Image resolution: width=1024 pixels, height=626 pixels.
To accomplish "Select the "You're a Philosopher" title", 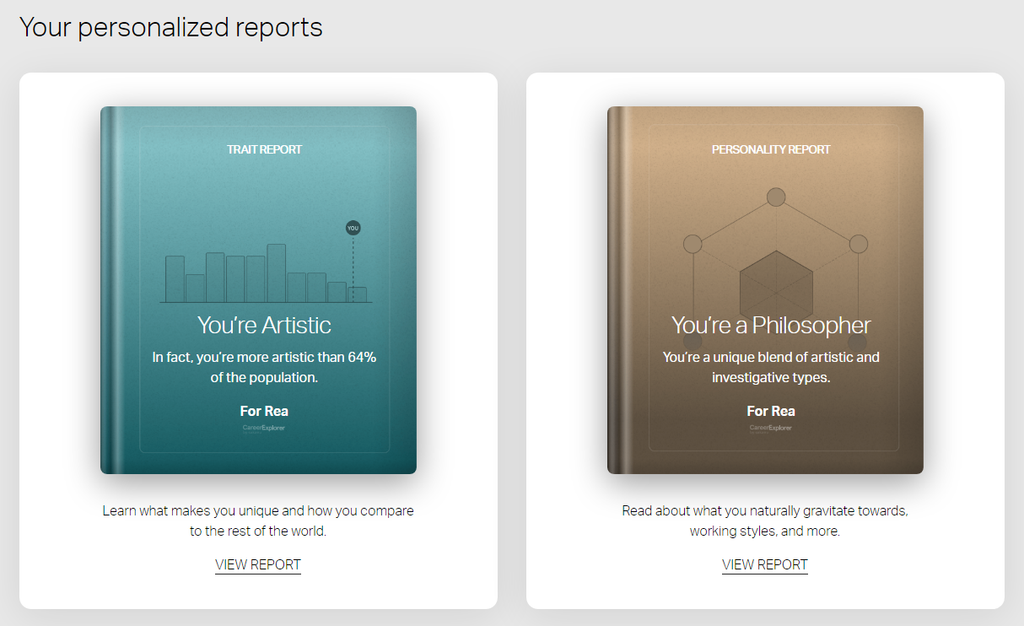I will tap(771, 325).
